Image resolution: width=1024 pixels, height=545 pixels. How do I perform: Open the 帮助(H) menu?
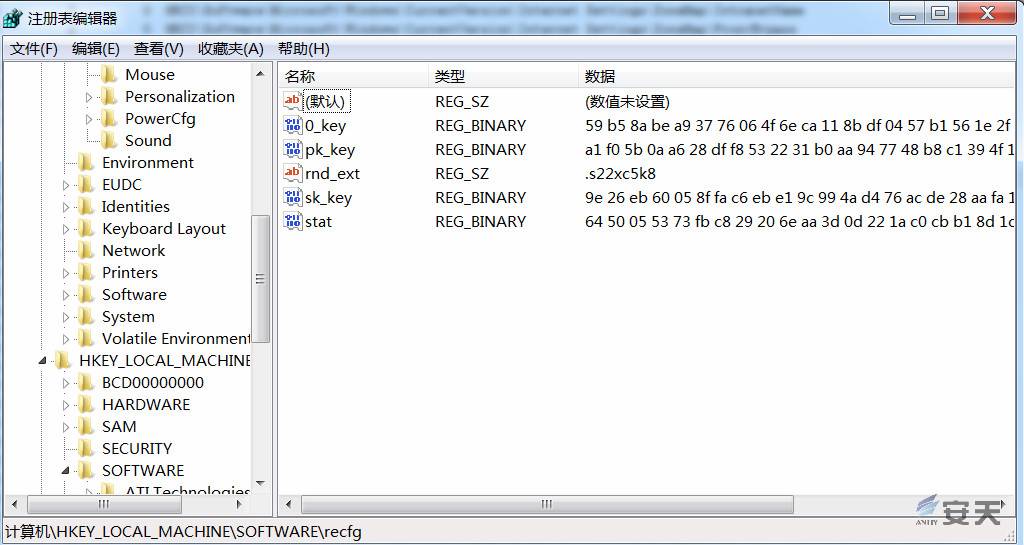(x=304, y=49)
